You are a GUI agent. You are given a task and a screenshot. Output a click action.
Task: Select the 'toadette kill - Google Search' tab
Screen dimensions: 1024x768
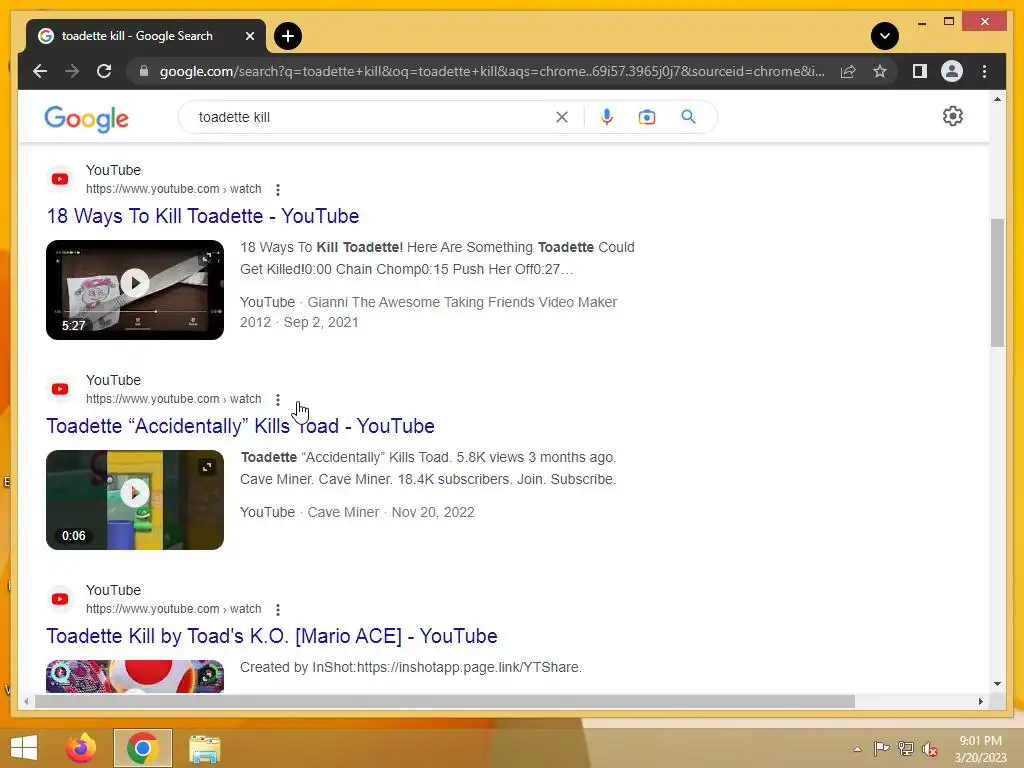tap(146, 36)
